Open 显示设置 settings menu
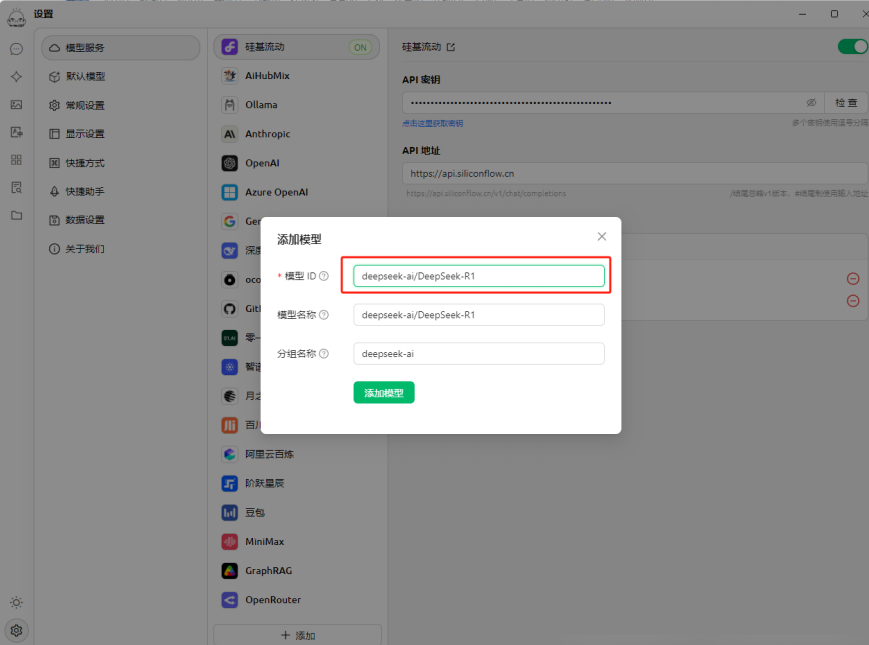The height and width of the screenshot is (645, 869). point(120,134)
